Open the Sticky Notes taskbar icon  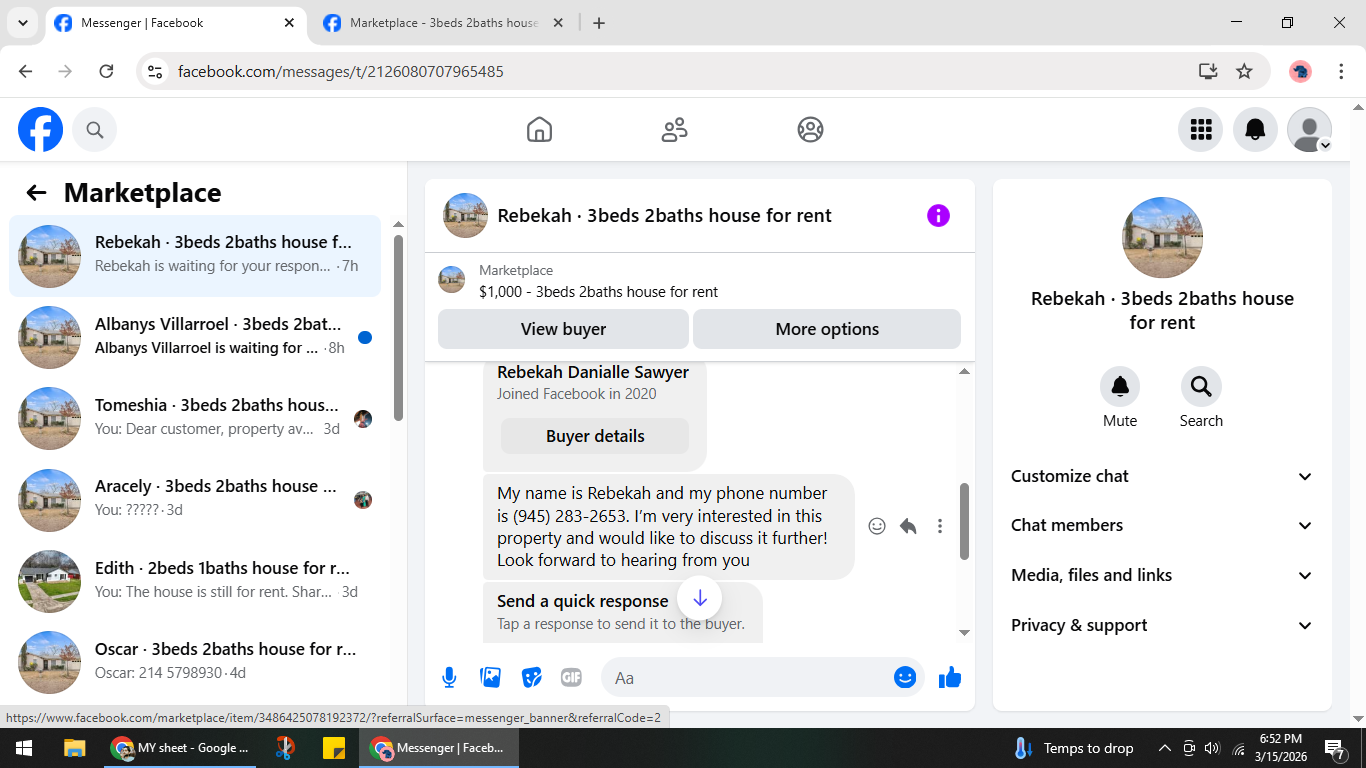(x=334, y=748)
